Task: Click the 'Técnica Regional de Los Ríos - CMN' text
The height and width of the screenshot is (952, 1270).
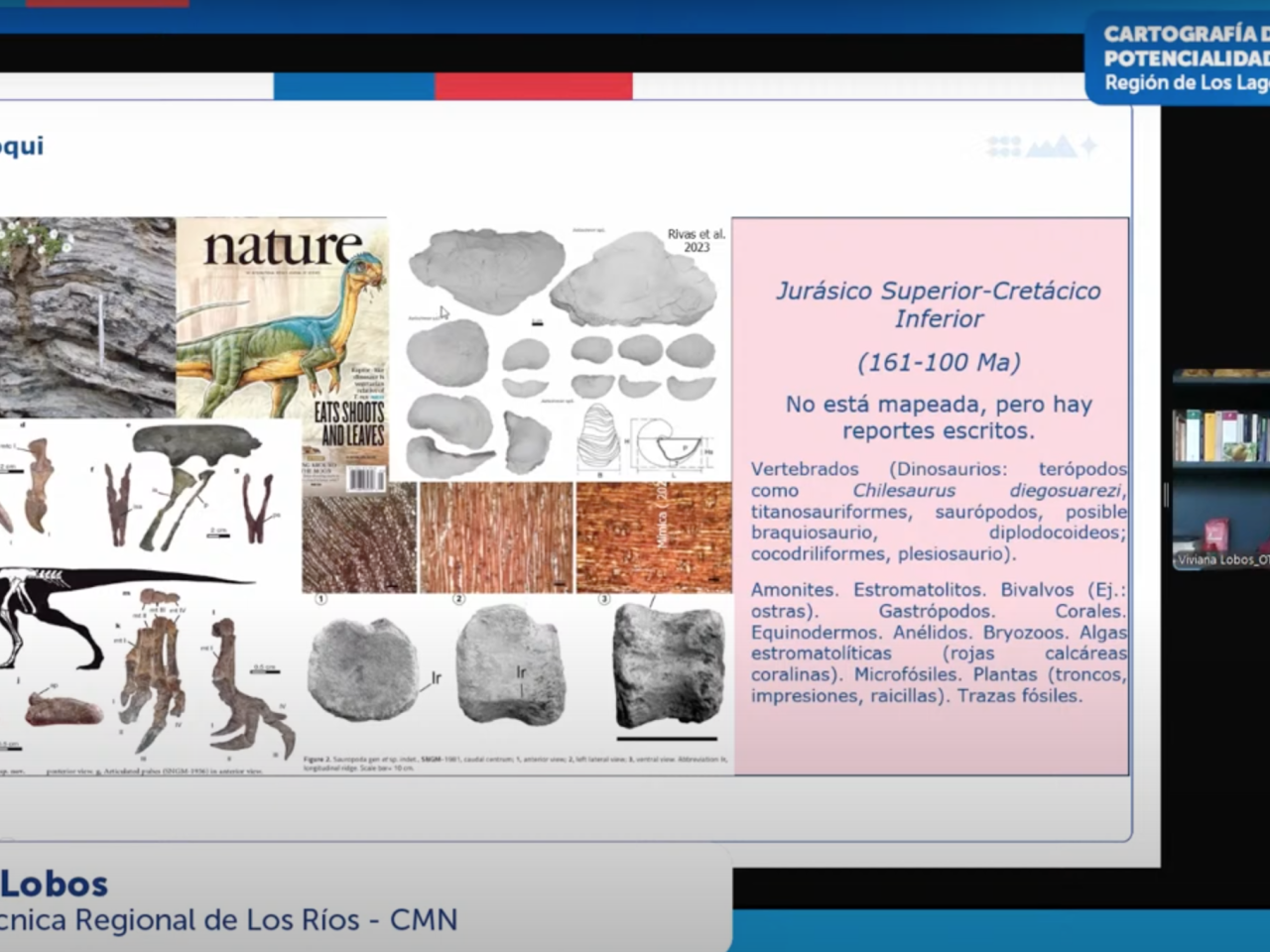Action: tap(228, 920)
